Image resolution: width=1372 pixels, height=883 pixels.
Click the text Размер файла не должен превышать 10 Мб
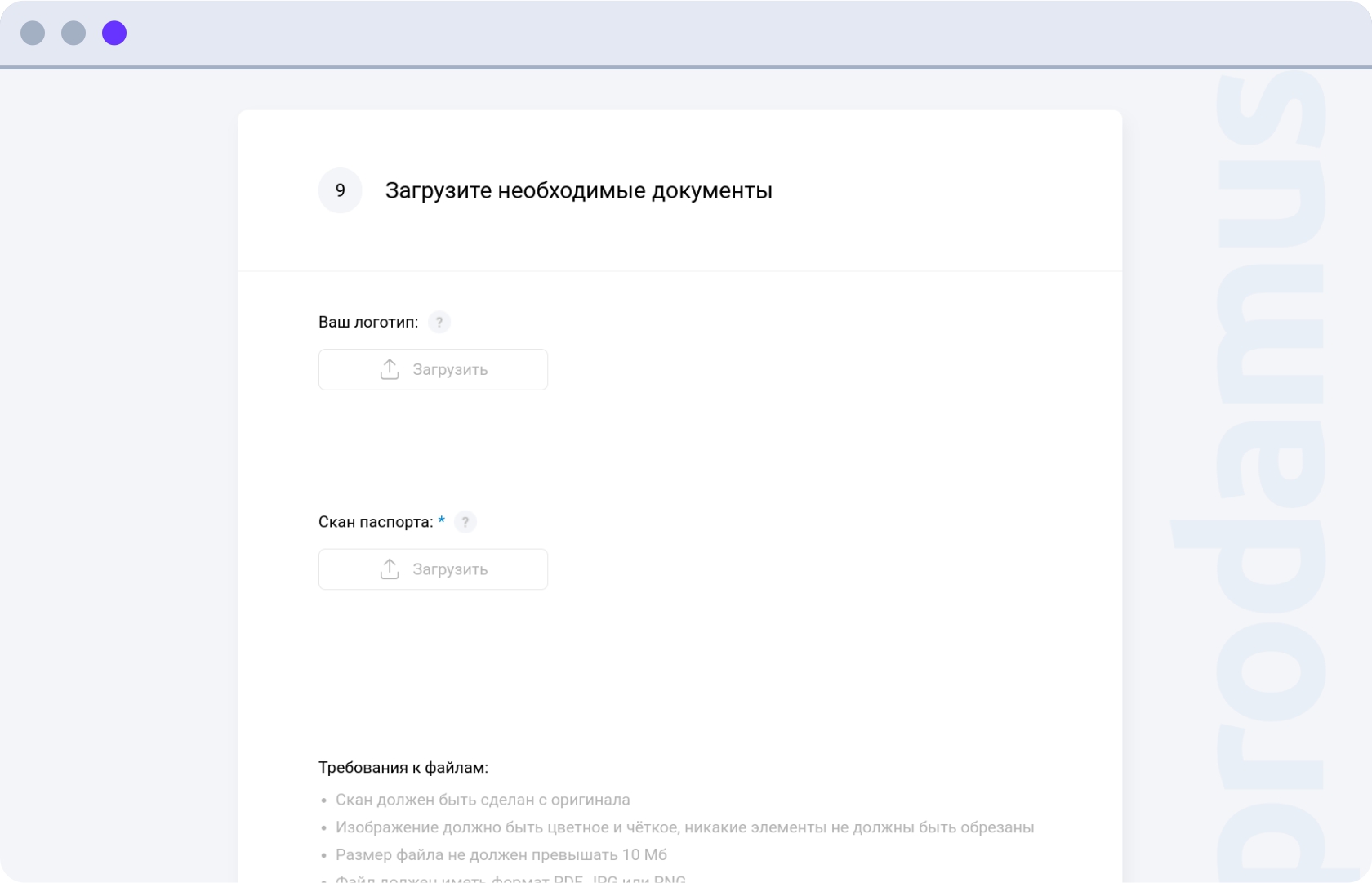(501, 854)
